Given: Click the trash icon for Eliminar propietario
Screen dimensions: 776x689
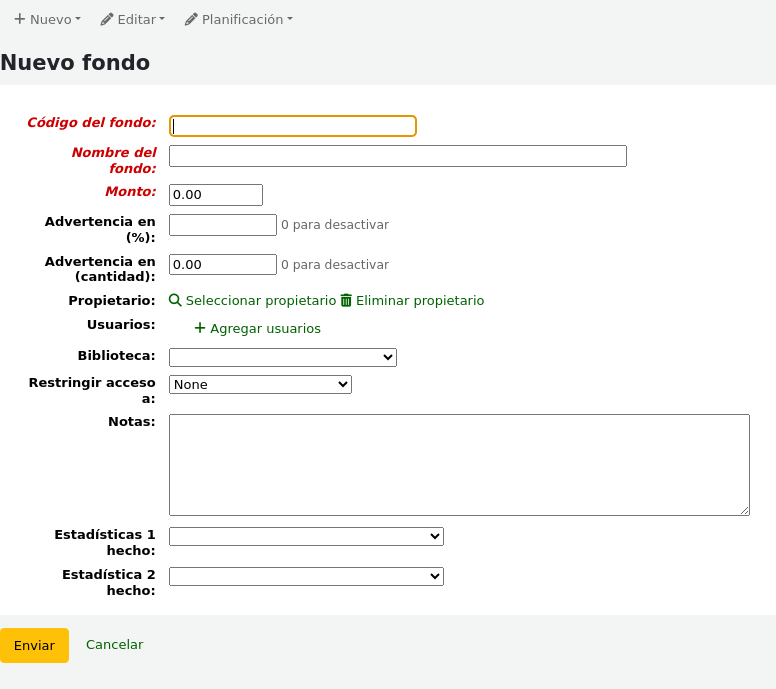Looking at the screenshot, I should 346,300.
